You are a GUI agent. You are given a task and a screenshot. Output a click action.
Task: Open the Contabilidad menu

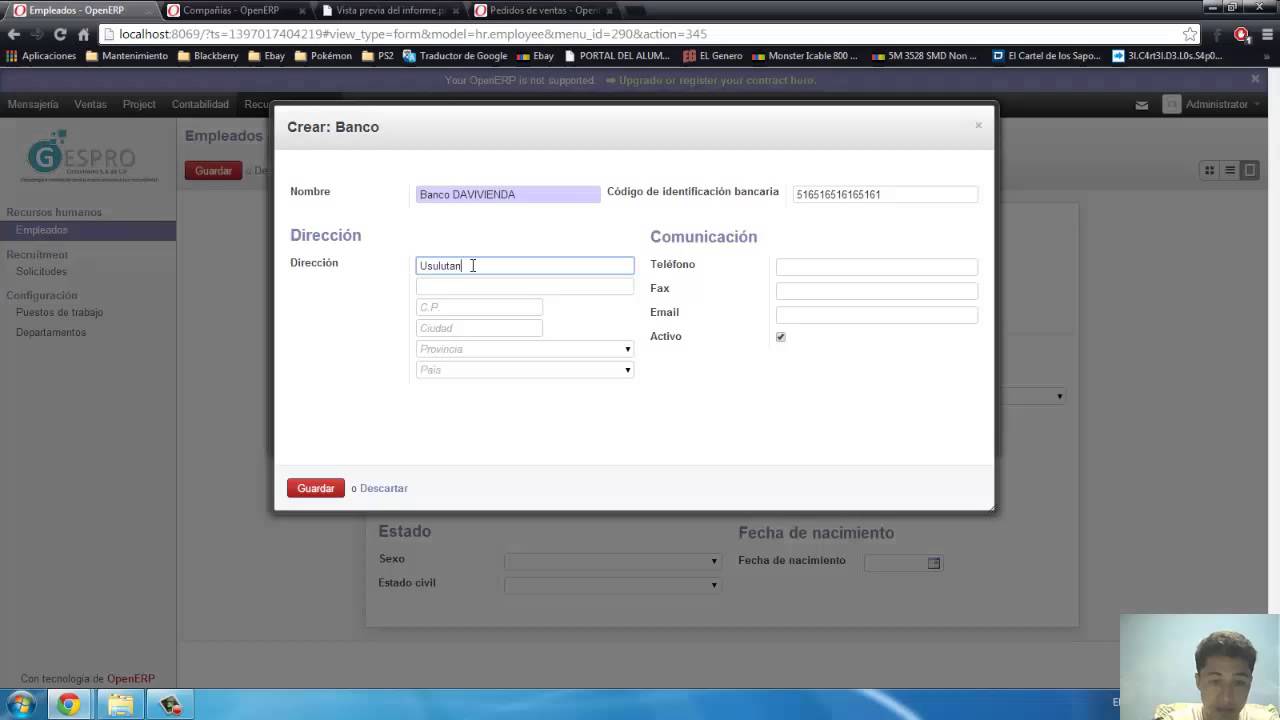(200, 104)
